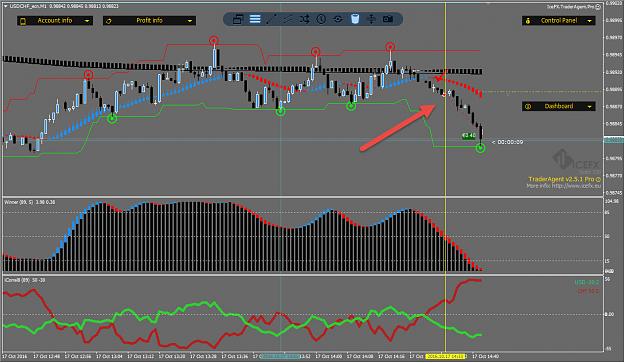This screenshot has width=625, height=363.
Task: Open the clock timer tool
Action: 321,19
